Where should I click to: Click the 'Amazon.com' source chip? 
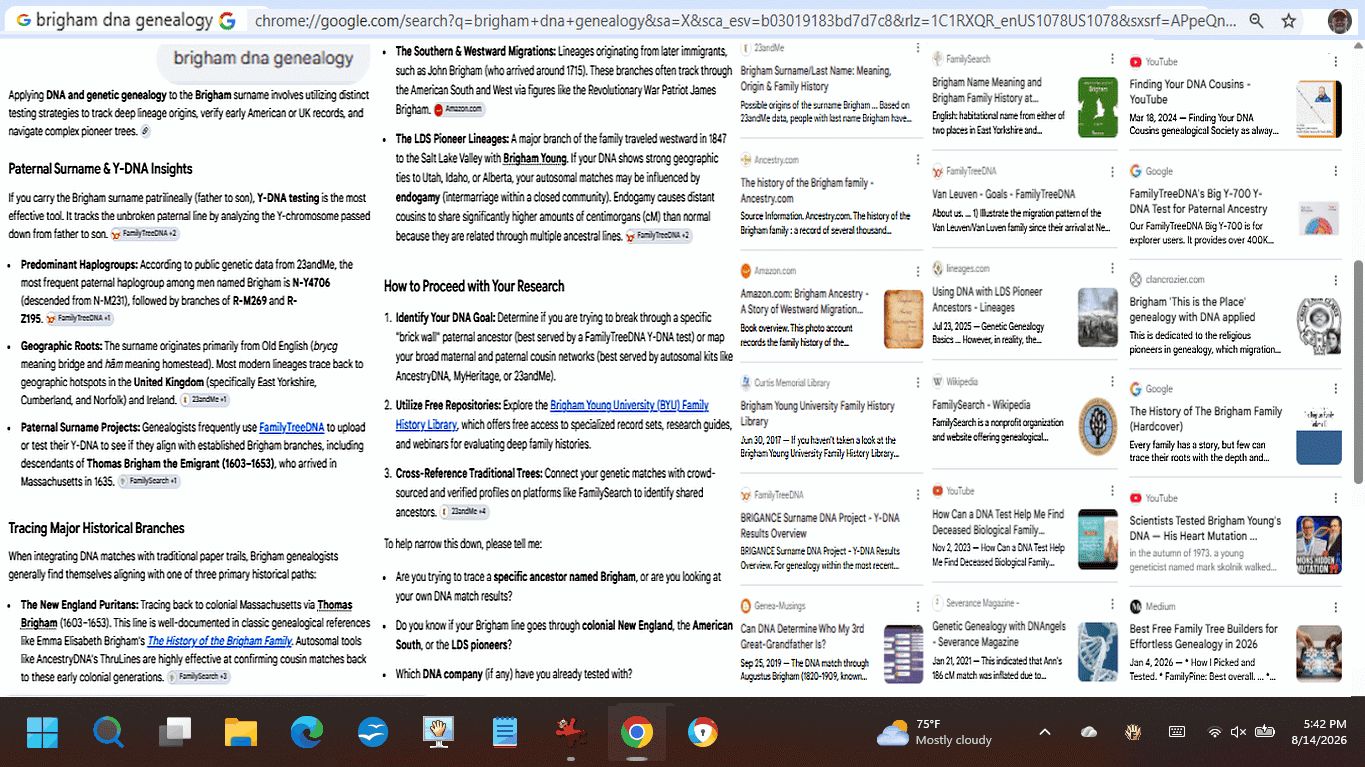pos(459,109)
